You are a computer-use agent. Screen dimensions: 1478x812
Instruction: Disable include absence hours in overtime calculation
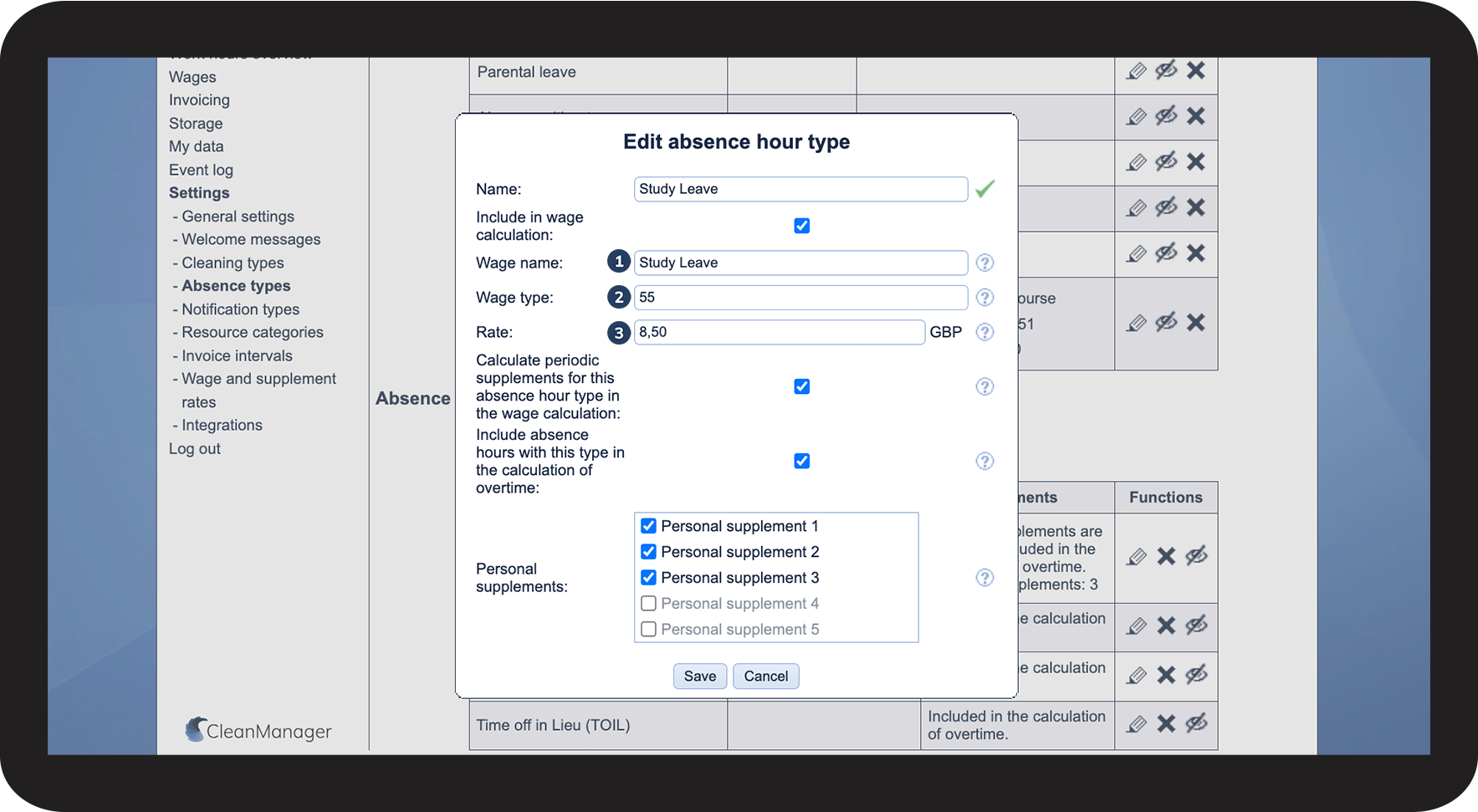[801, 461]
